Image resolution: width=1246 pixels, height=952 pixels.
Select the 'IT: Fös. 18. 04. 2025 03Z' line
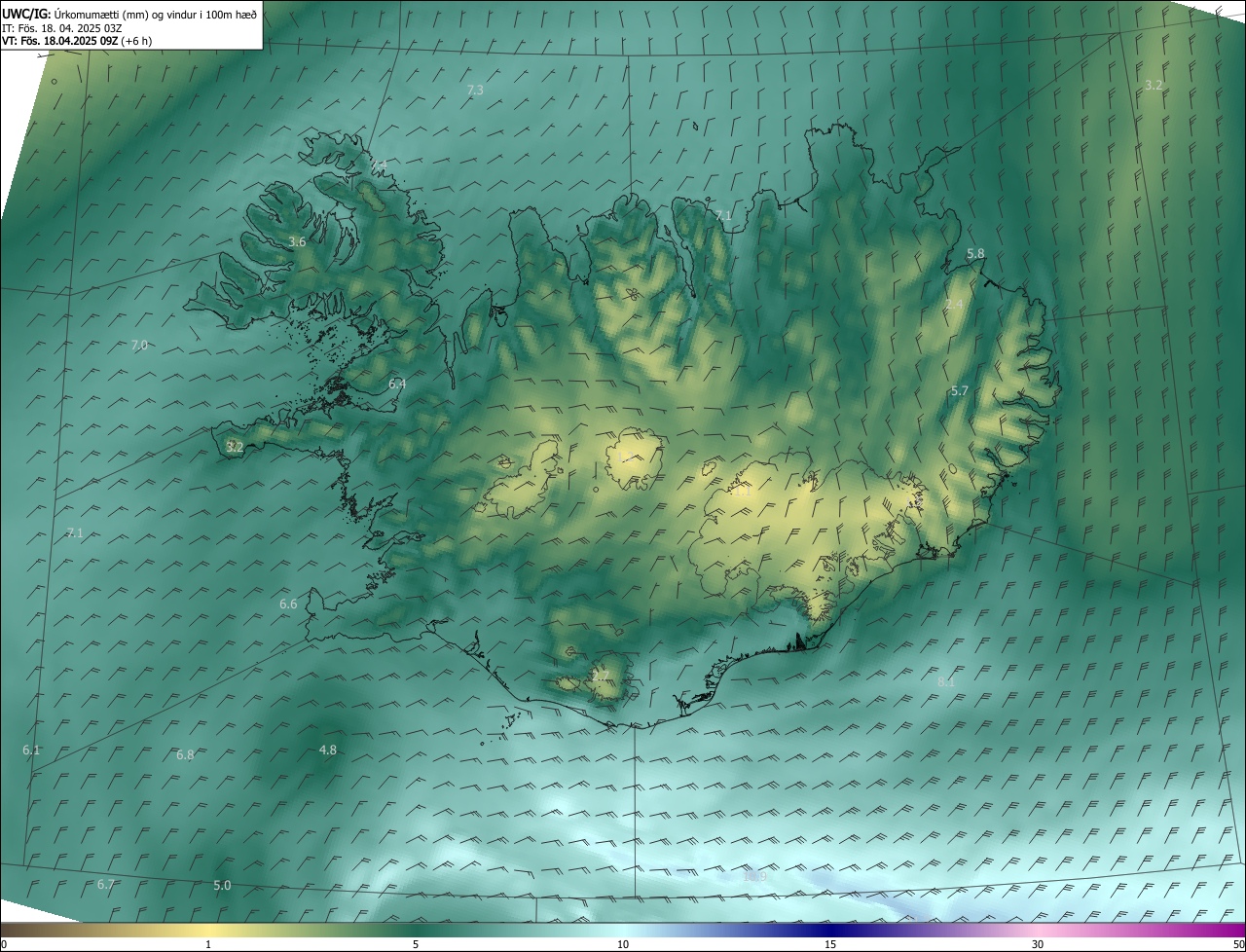(60, 27)
